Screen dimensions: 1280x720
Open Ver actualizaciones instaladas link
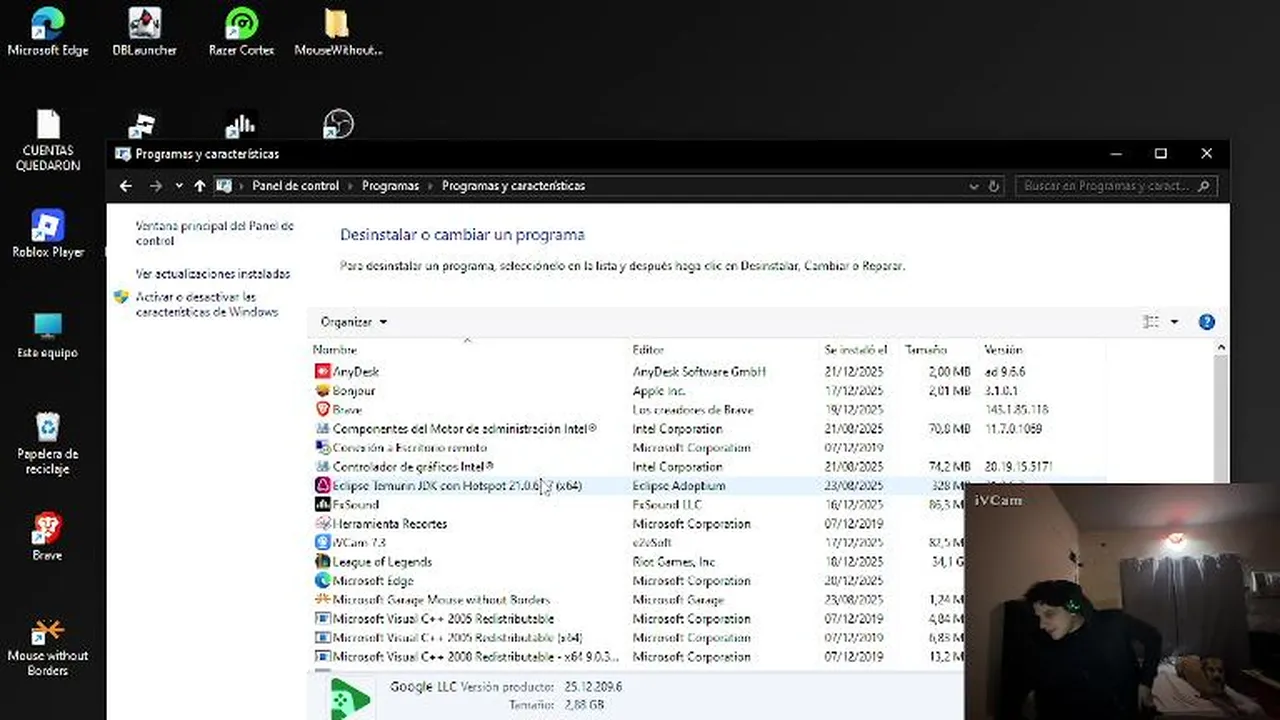[213, 274]
